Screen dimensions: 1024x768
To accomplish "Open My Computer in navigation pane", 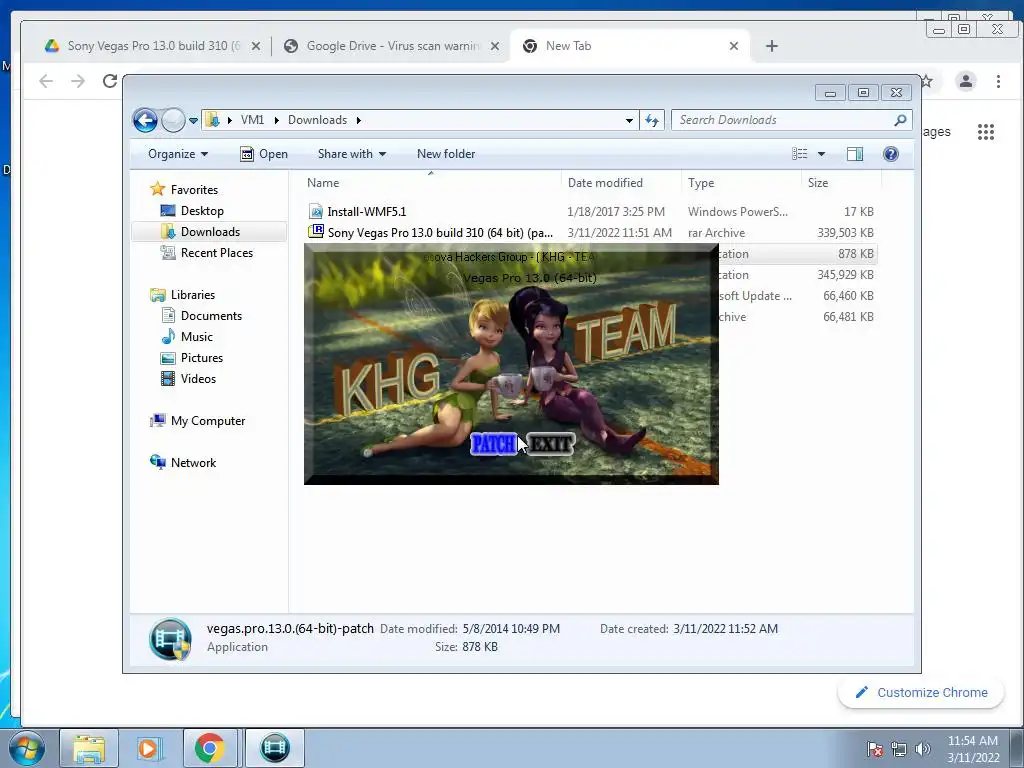I will pos(208,421).
